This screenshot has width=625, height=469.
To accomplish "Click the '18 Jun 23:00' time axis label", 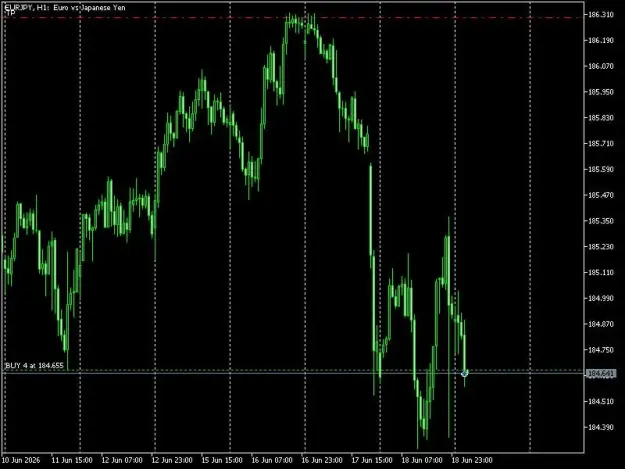I will pos(472,460).
